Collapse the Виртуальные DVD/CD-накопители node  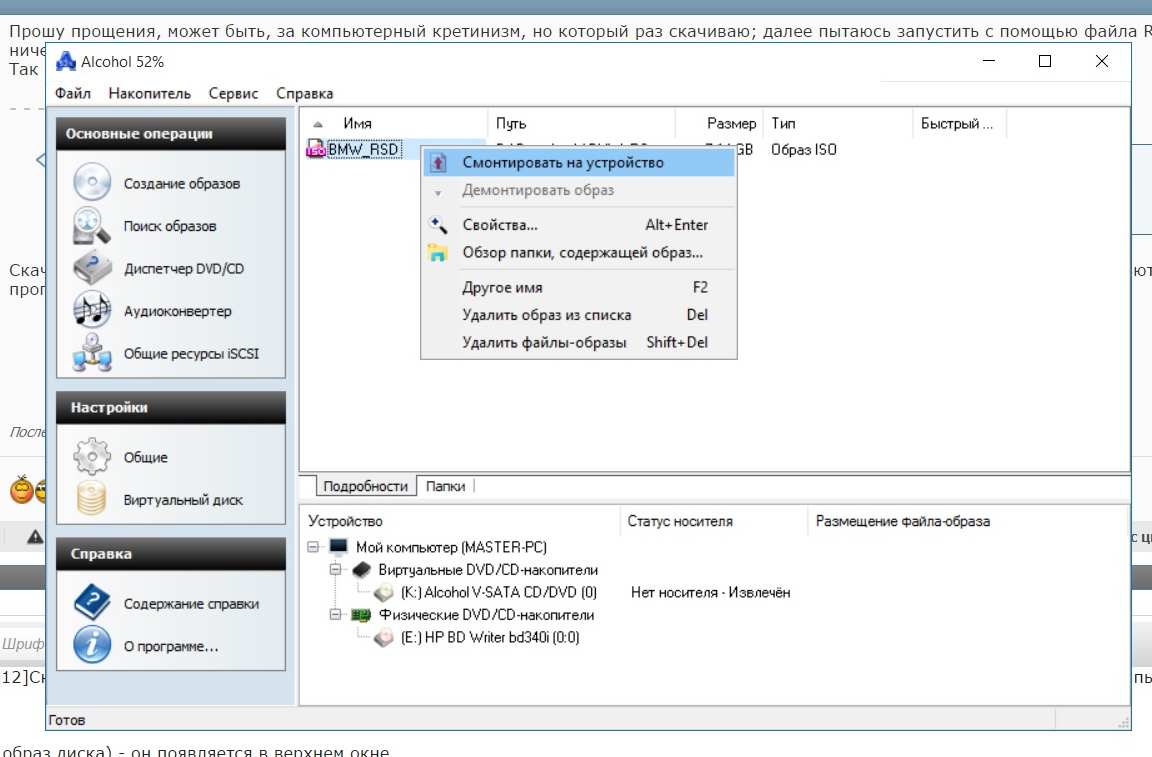coord(335,569)
